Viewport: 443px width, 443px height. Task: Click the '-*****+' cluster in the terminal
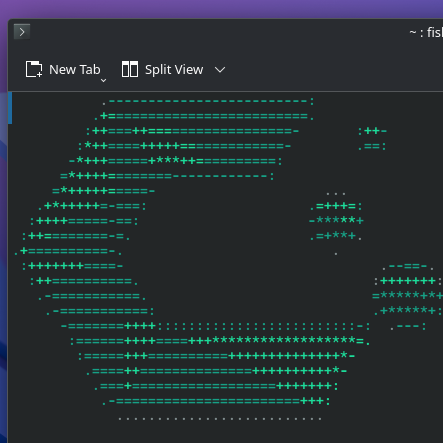336,220
